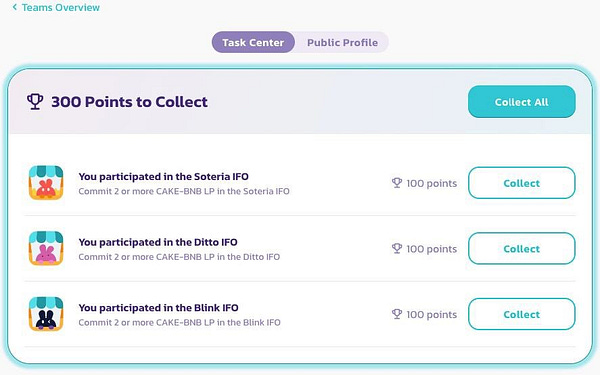Click the trophy icon in Blink row
600x375 pixels.
397,314
